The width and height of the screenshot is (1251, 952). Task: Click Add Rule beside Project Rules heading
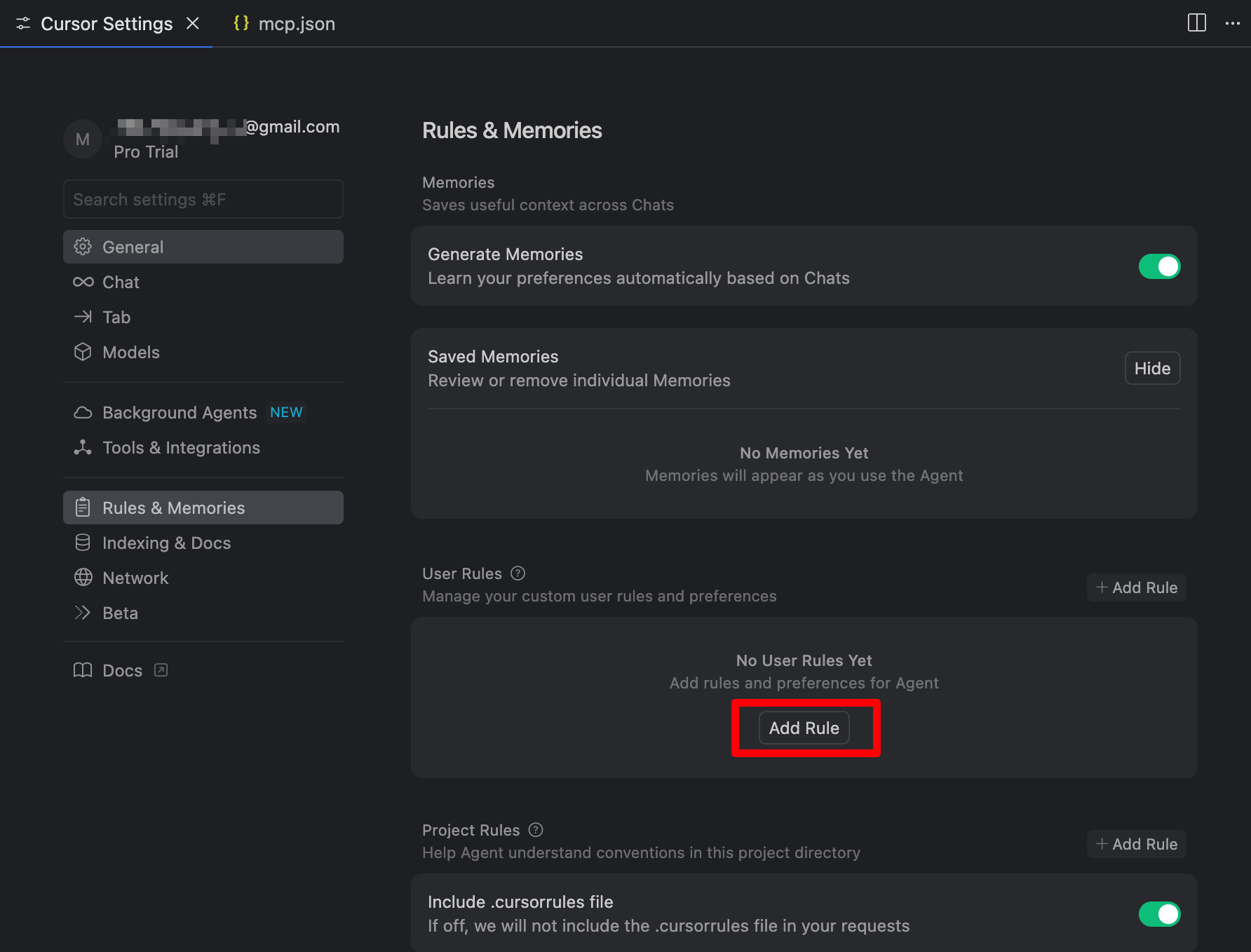point(1136,844)
